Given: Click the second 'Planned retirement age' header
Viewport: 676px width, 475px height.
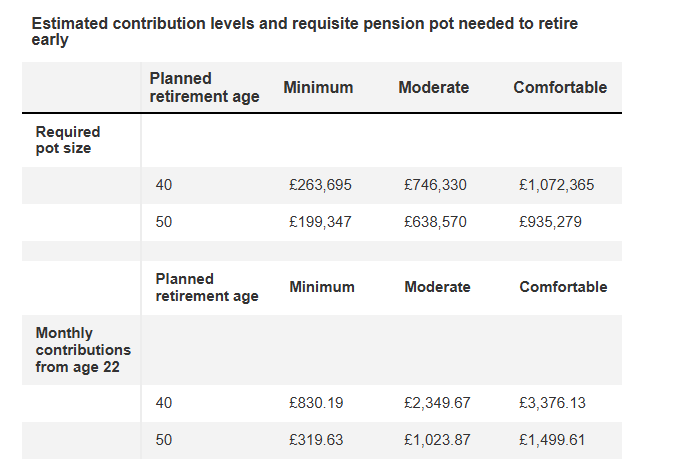Looking at the screenshot, I should pos(207,288).
